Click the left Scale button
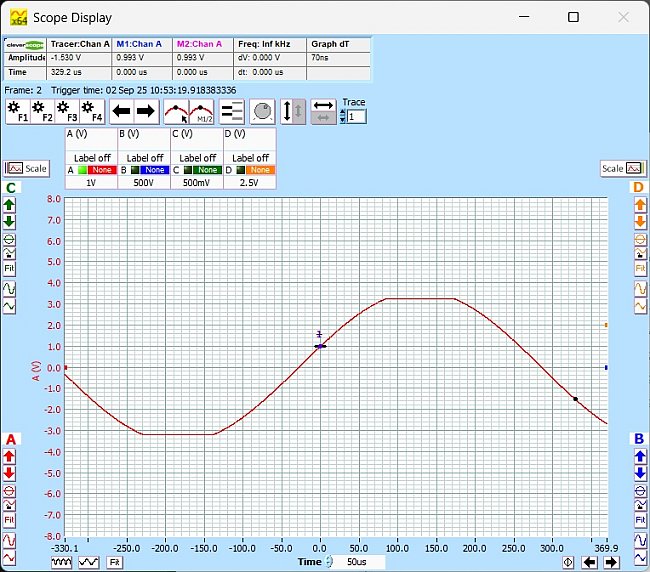The width and height of the screenshot is (650, 572). (27, 169)
